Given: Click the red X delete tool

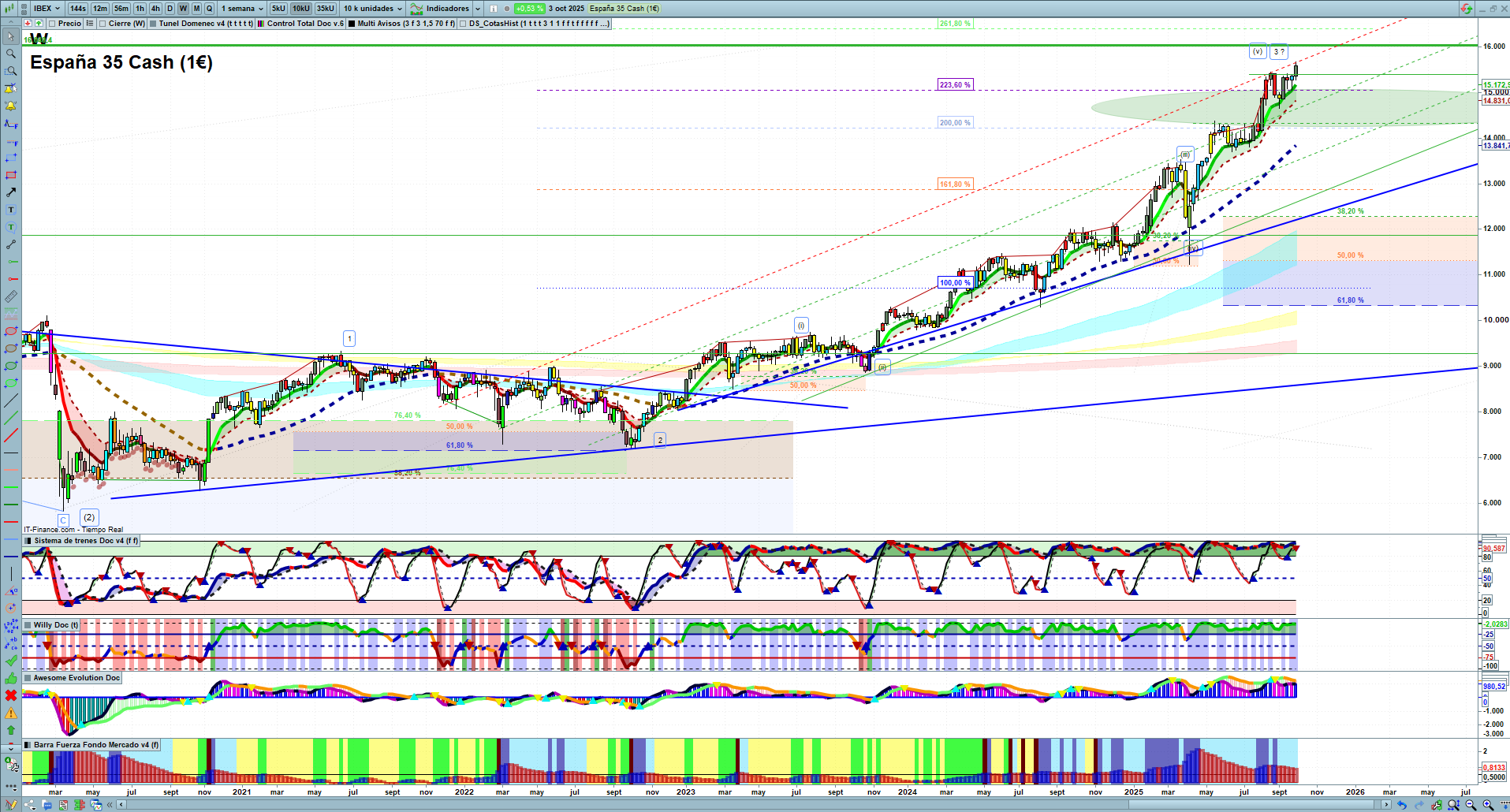Looking at the screenshot, I should pos(11,695).
